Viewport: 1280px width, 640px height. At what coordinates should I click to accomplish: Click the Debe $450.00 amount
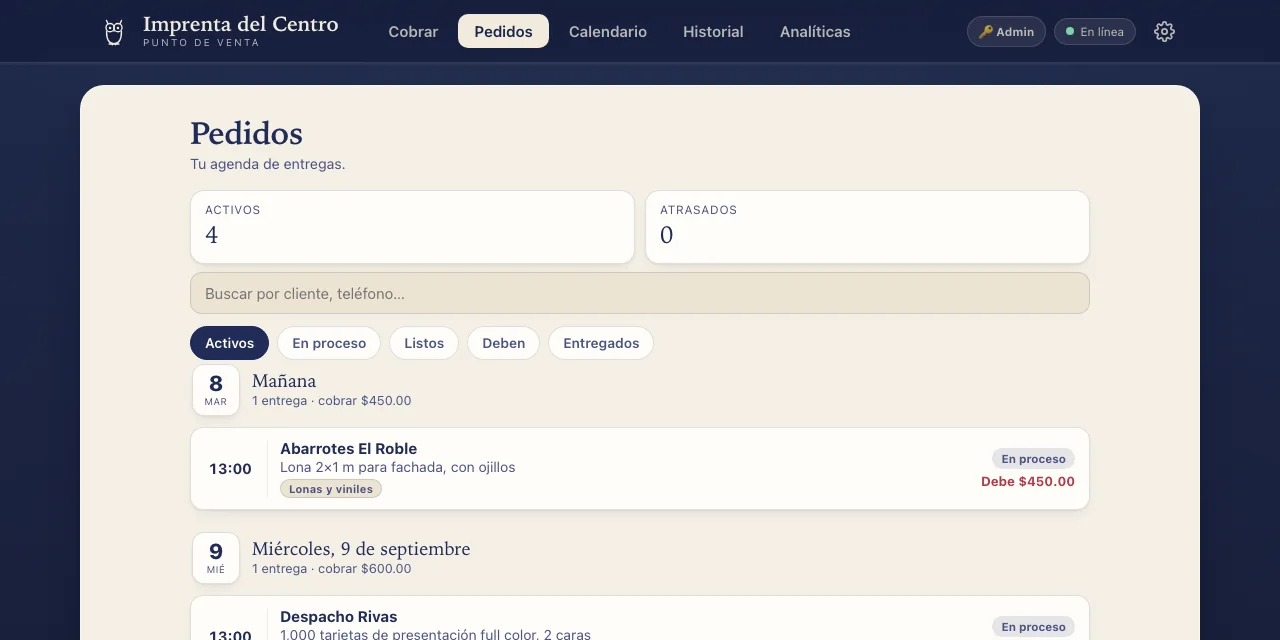(1028, 482)
